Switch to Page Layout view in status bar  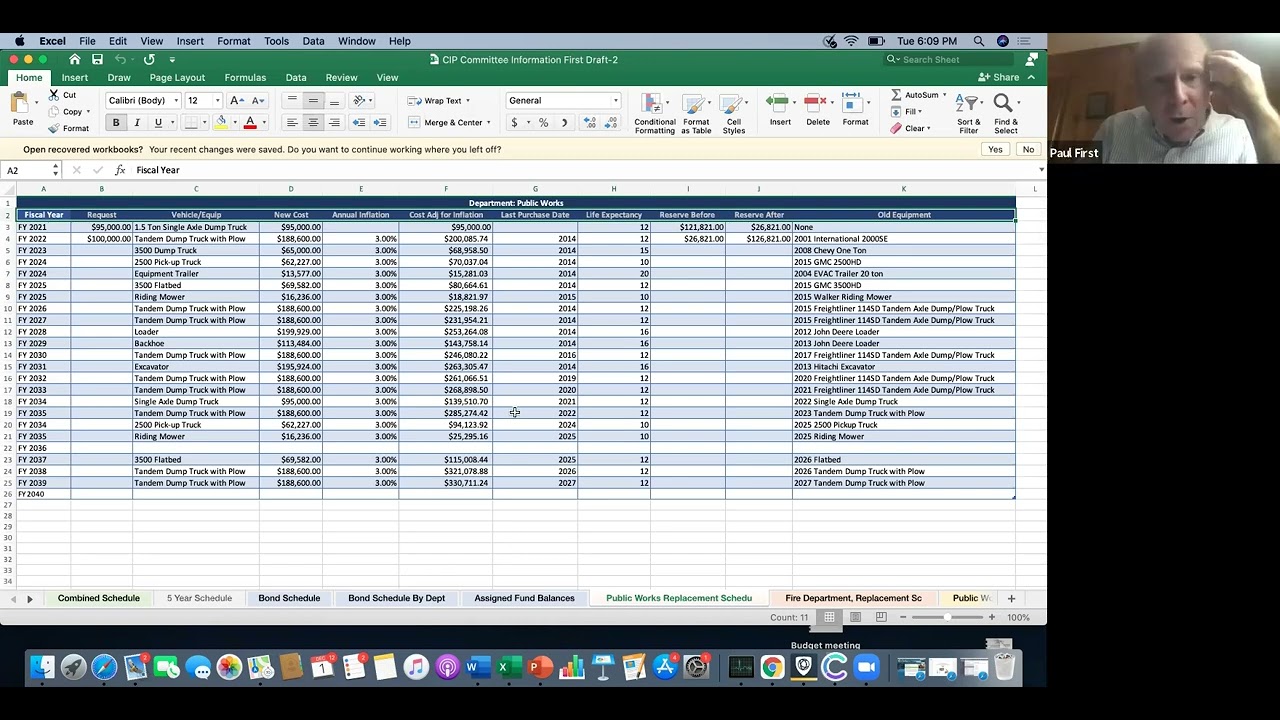pyautogui.click(x=855, y=617)
